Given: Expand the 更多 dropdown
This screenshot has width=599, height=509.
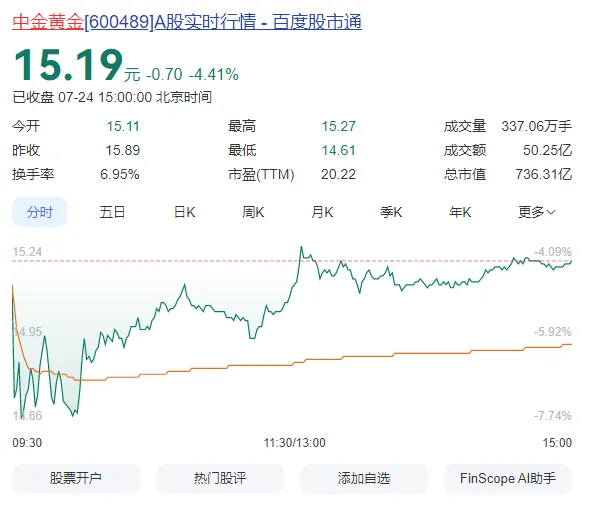Looking at the screenshot, I should click(536, 212).
